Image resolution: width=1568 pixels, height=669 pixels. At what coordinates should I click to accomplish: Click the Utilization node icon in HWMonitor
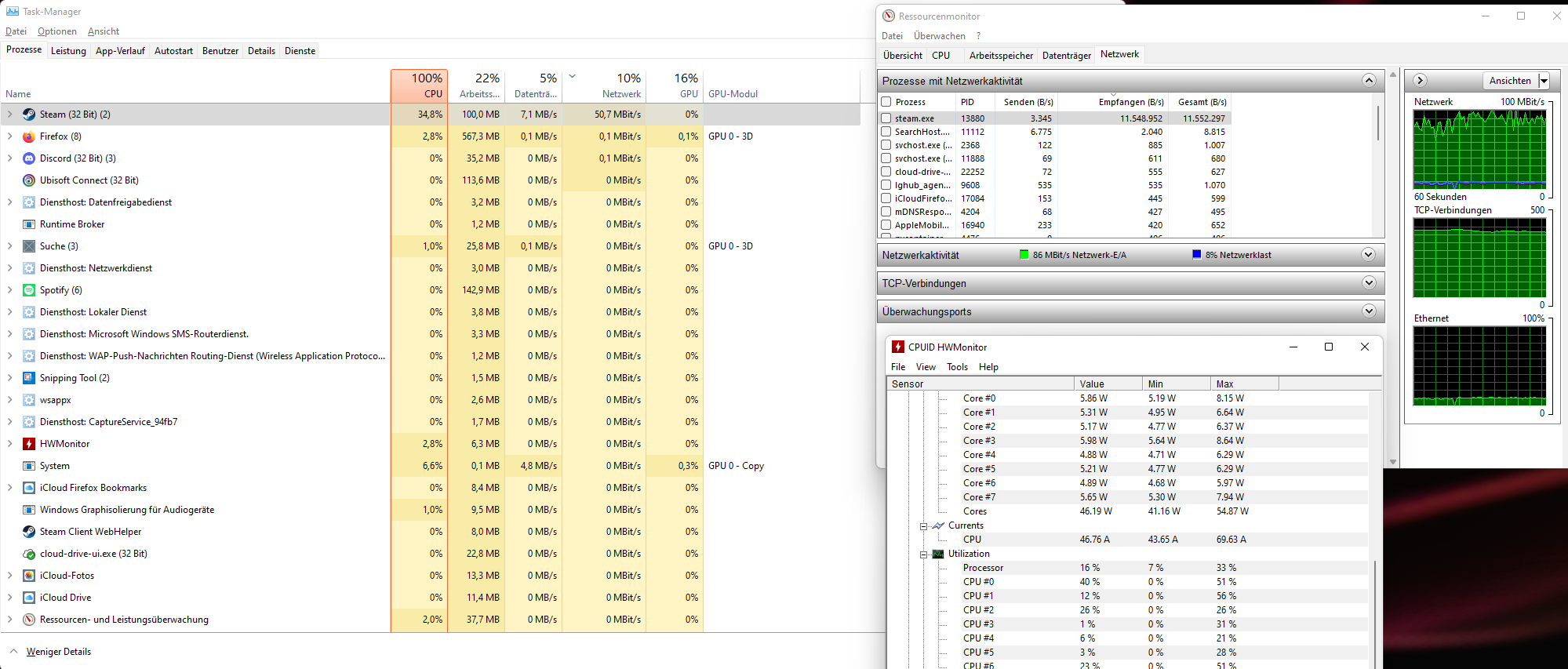(937, 554)
